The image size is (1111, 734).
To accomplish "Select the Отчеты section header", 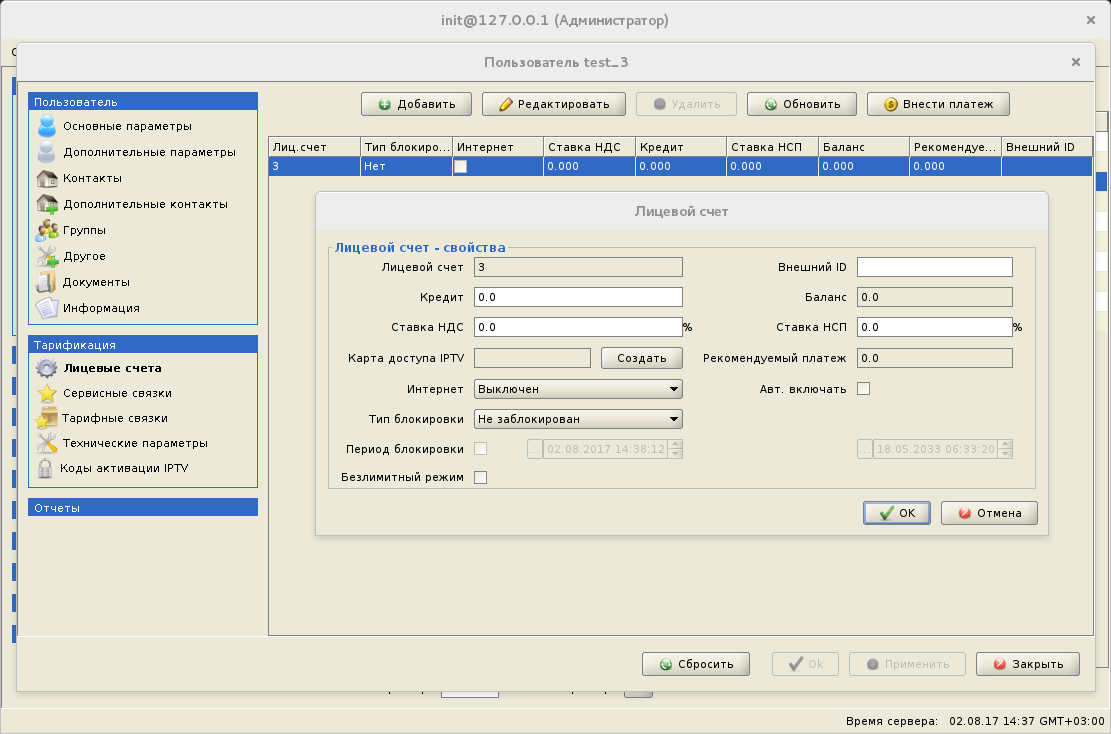I will coord(143,508).
